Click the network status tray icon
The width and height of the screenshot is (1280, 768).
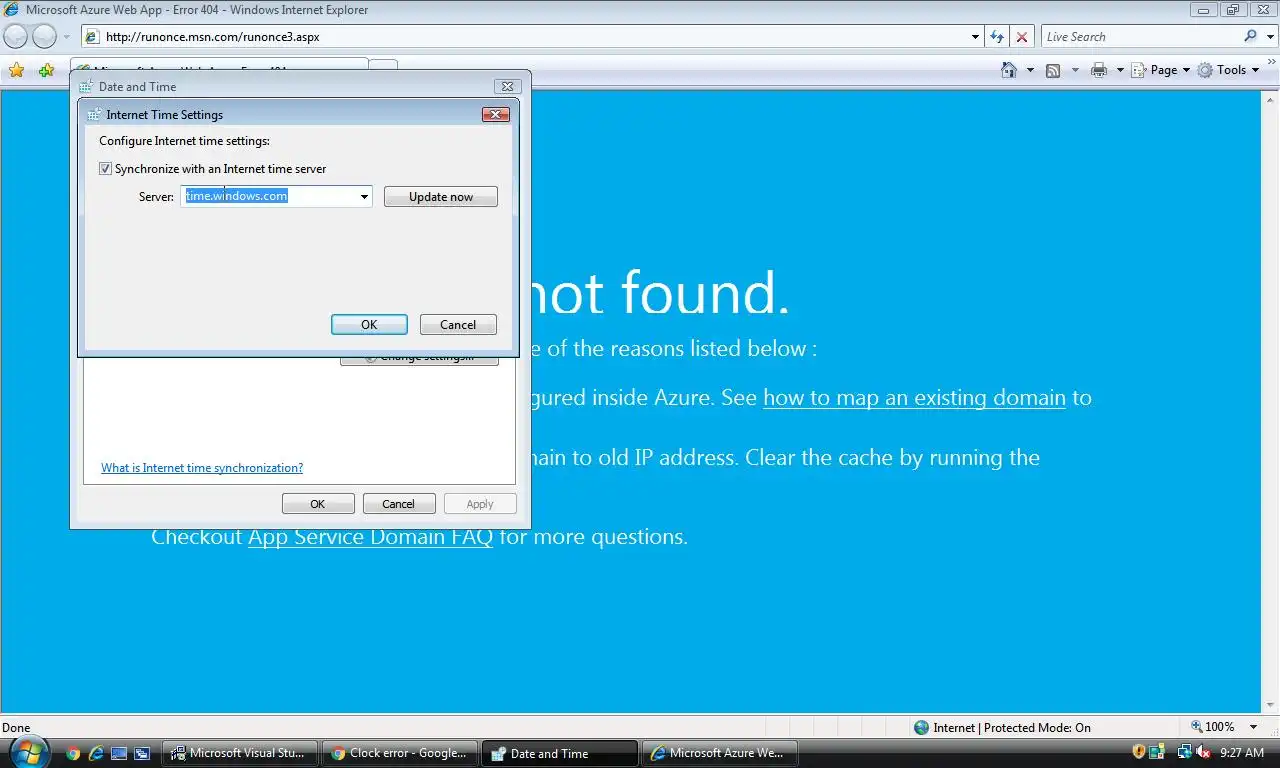pos(1184,752)
